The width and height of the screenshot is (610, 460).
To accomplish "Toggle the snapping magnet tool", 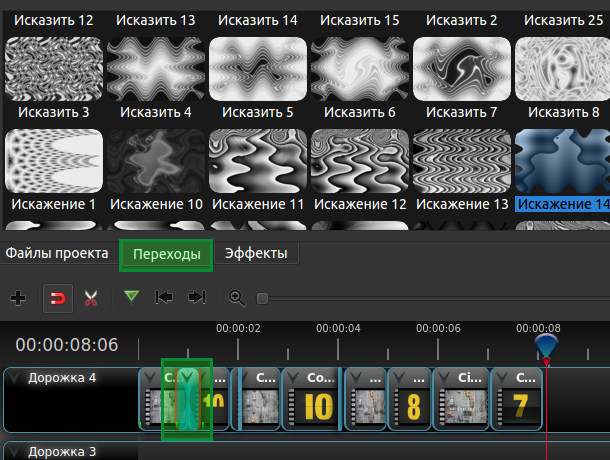I will [58, 298].
